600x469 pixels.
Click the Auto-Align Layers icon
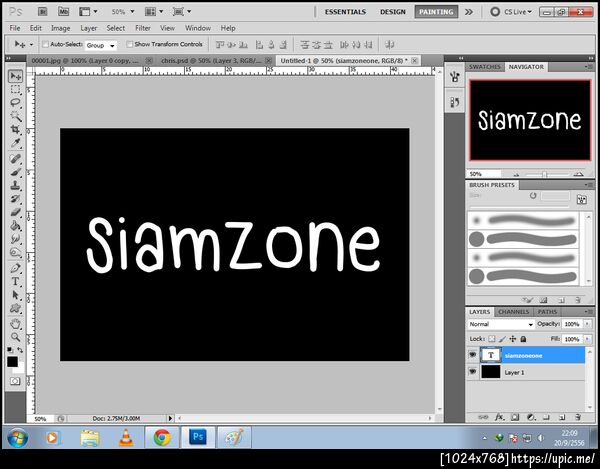tap(390, 45)
